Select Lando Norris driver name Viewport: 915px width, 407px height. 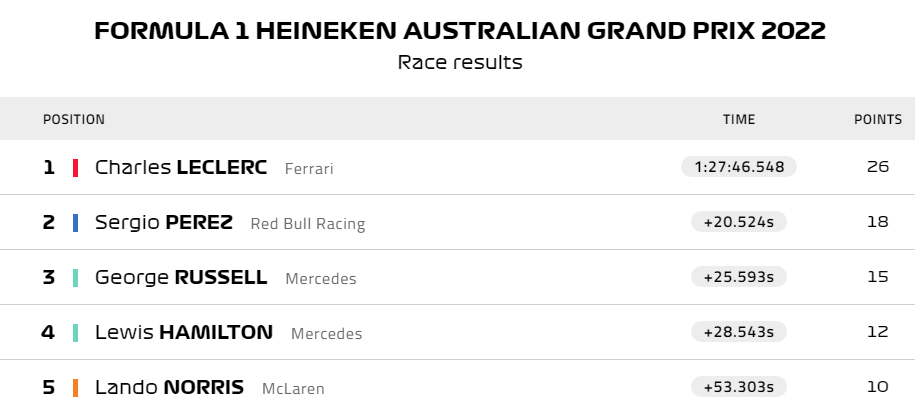(169, 387)
